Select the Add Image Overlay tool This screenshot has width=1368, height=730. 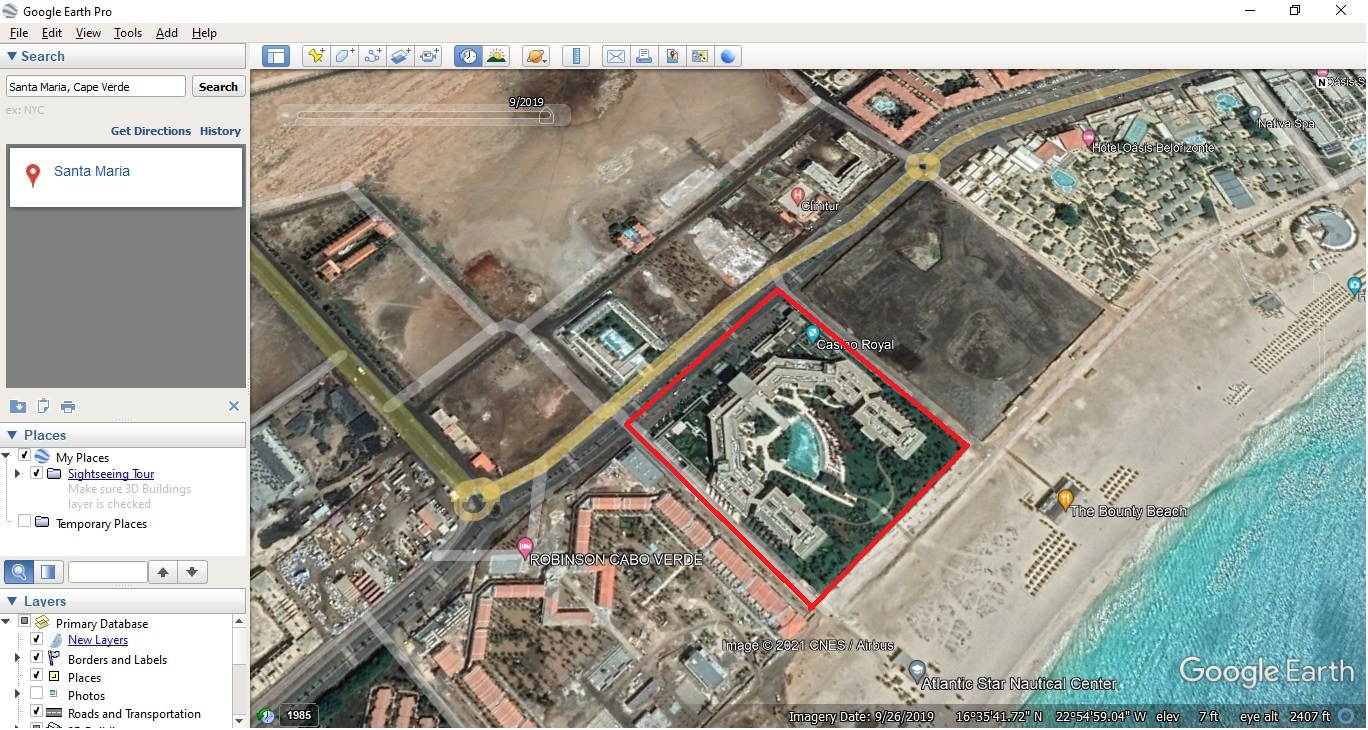point(400,56)
